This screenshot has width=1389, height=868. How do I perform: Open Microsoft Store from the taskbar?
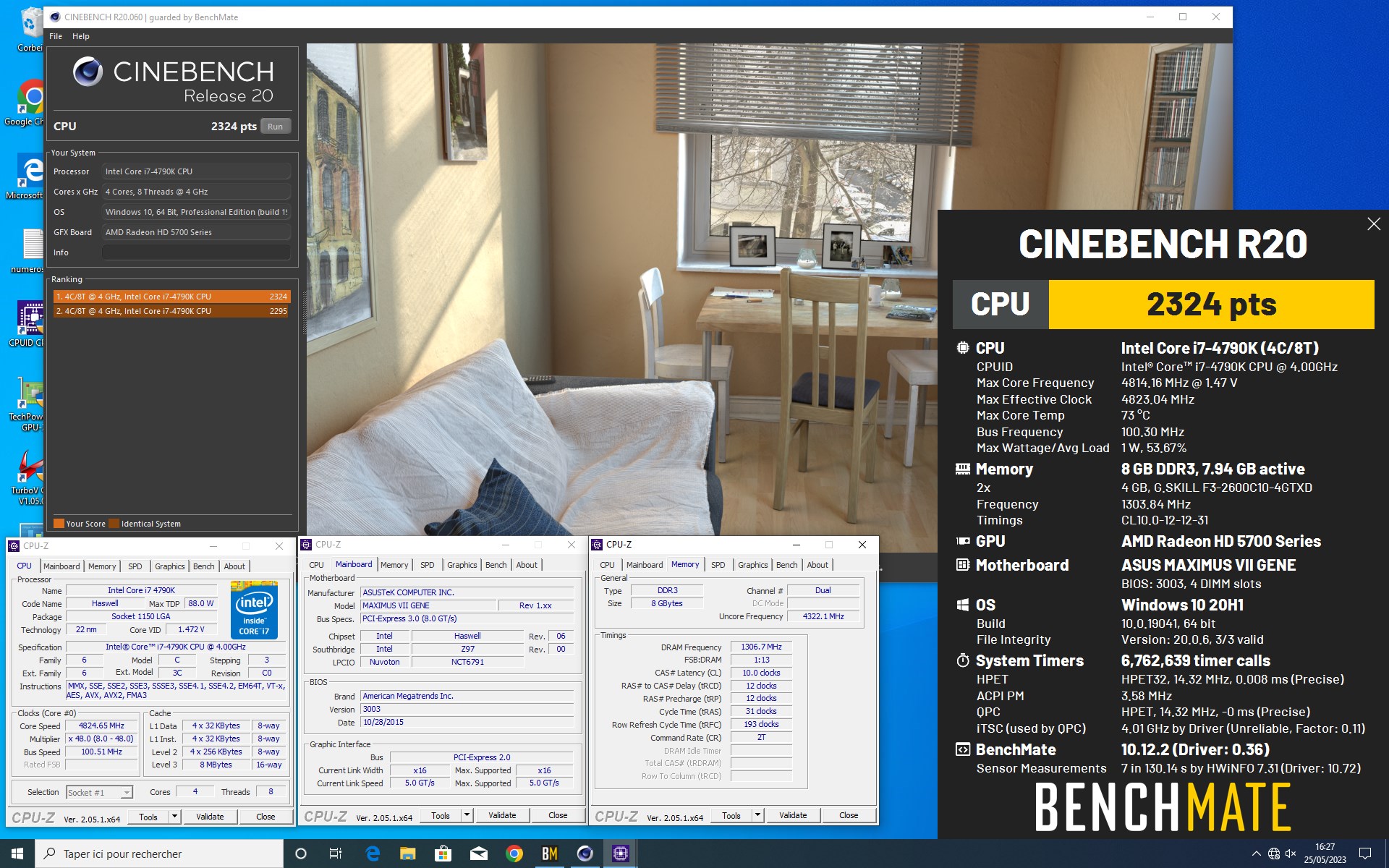point(443,854)
